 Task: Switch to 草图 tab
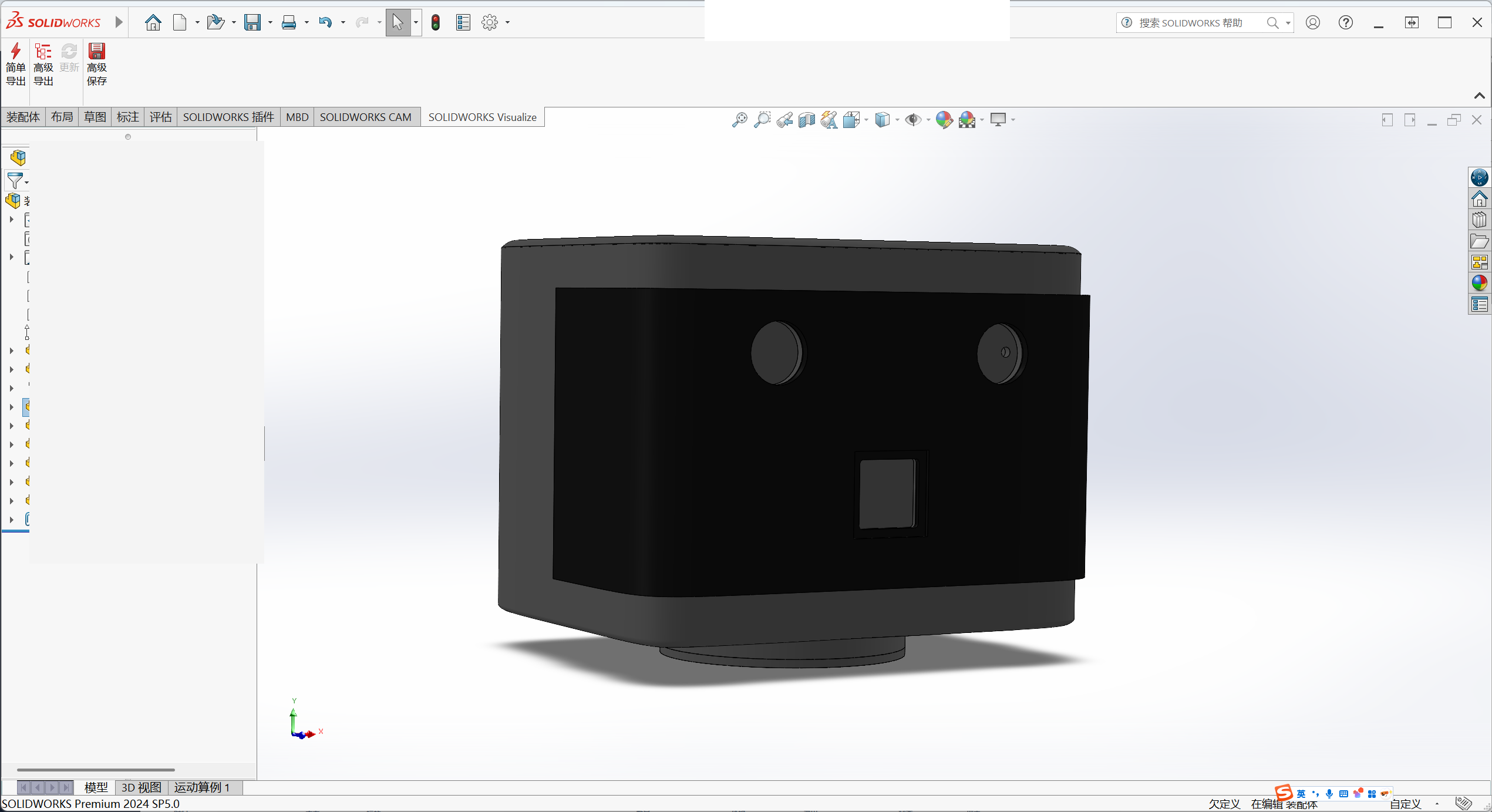pos(95,117)
